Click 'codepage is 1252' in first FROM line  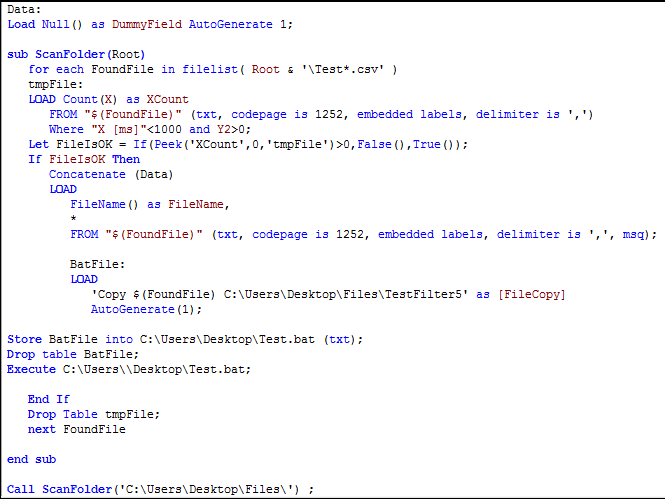(x=287, y=114)
